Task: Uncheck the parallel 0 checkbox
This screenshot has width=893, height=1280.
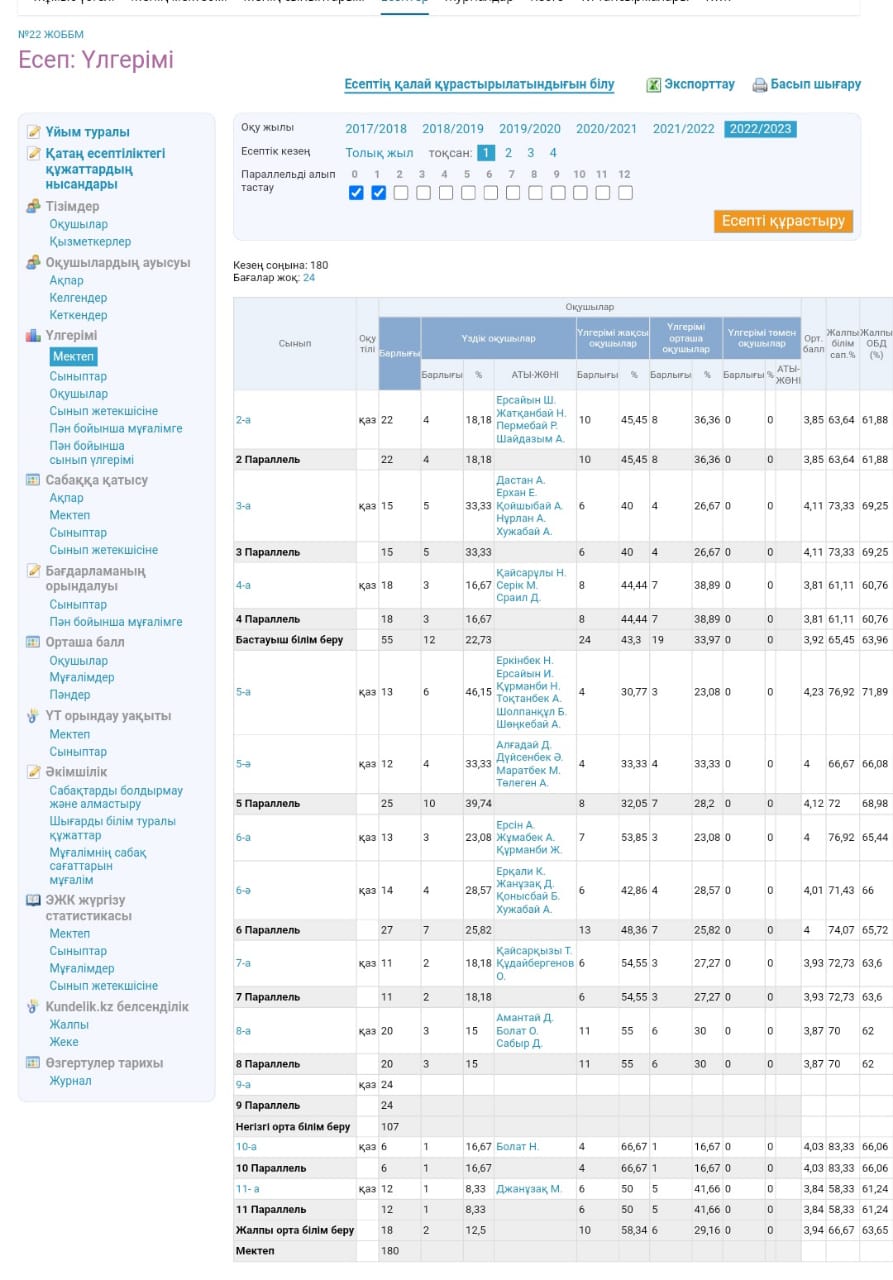Action: [x=356, y=193]
